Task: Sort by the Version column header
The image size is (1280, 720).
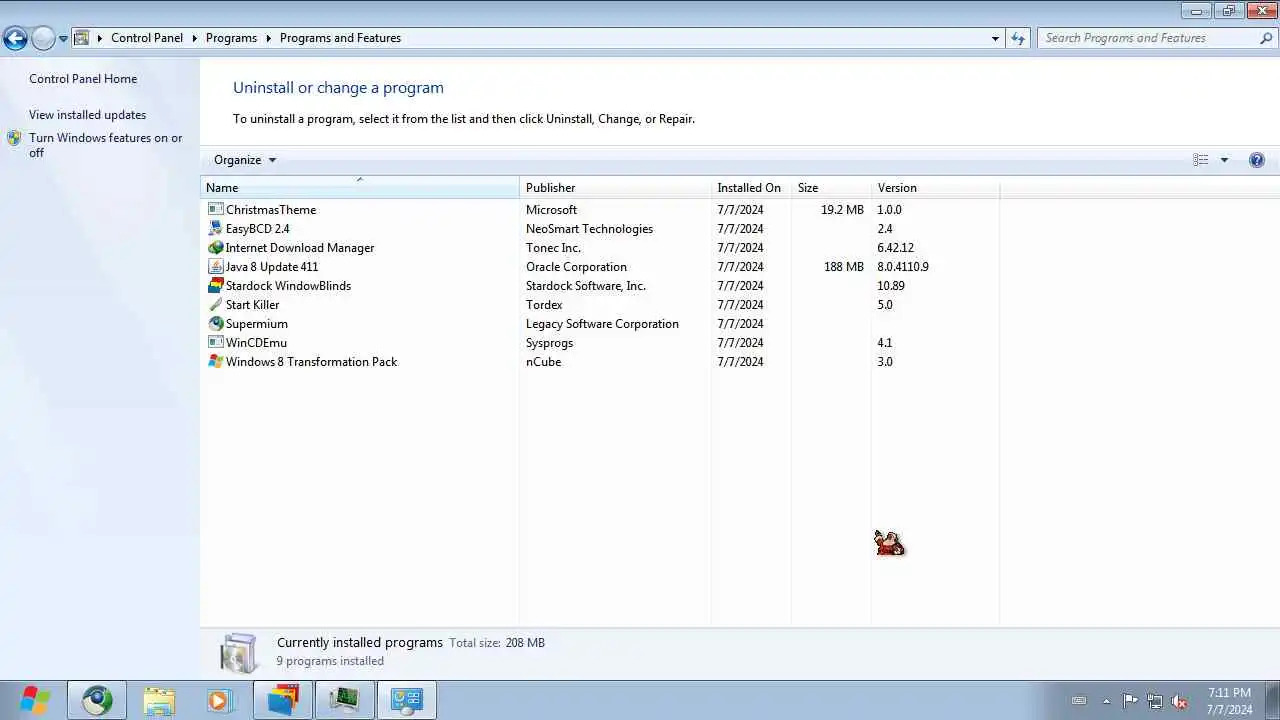Action: click(935, 188)
